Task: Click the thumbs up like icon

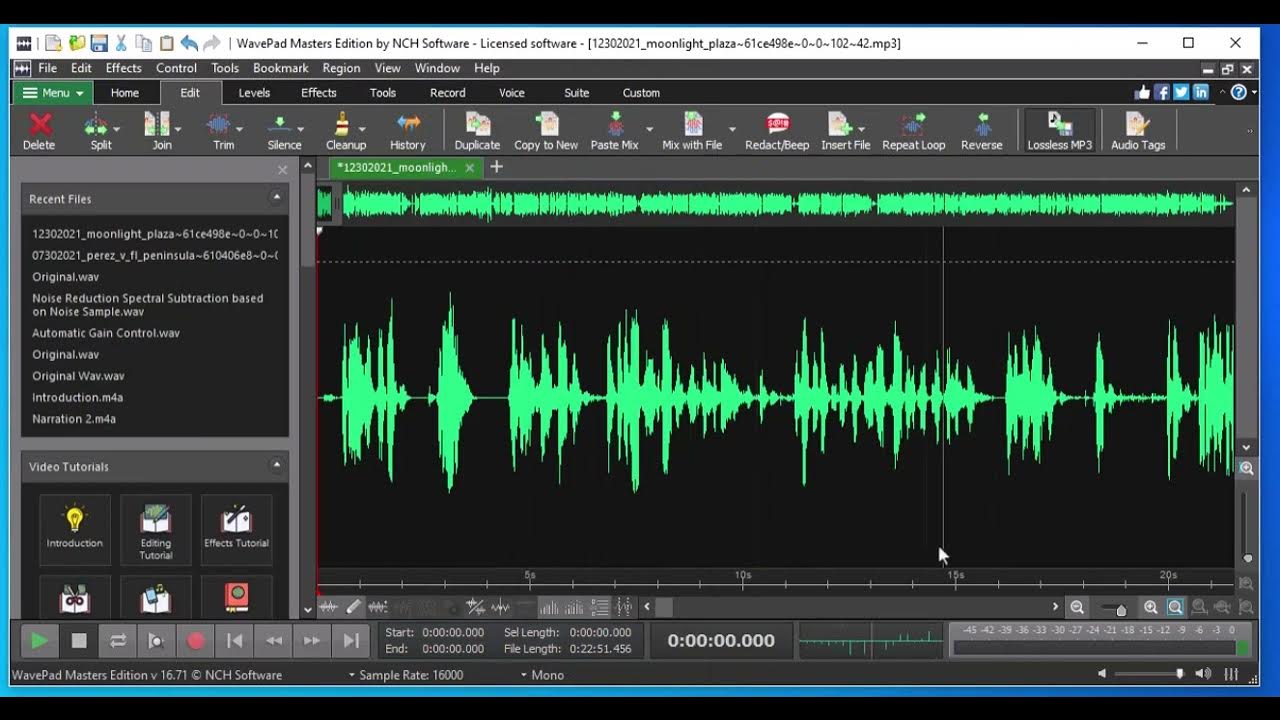Action: 1142,92
